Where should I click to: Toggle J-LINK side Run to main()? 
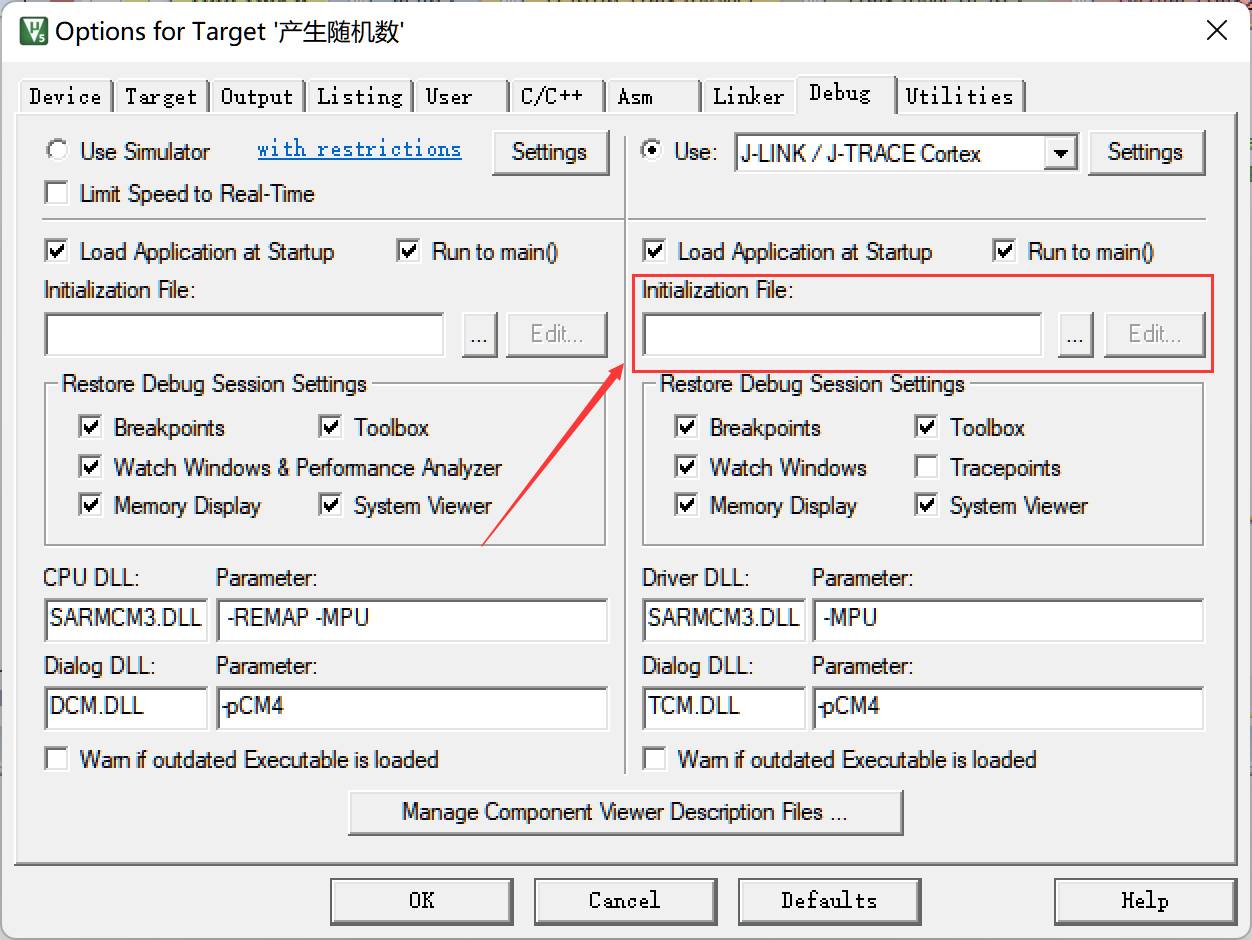click(1005, 251)
